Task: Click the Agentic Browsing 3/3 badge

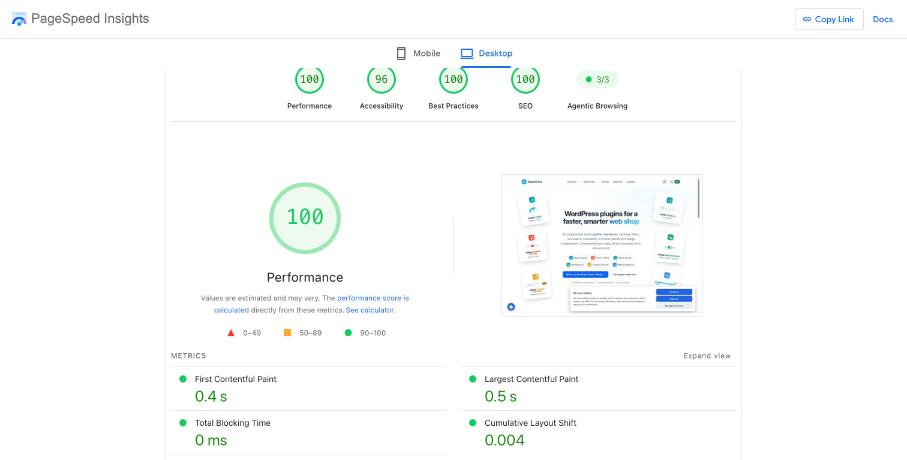Action: coord(597,79)
